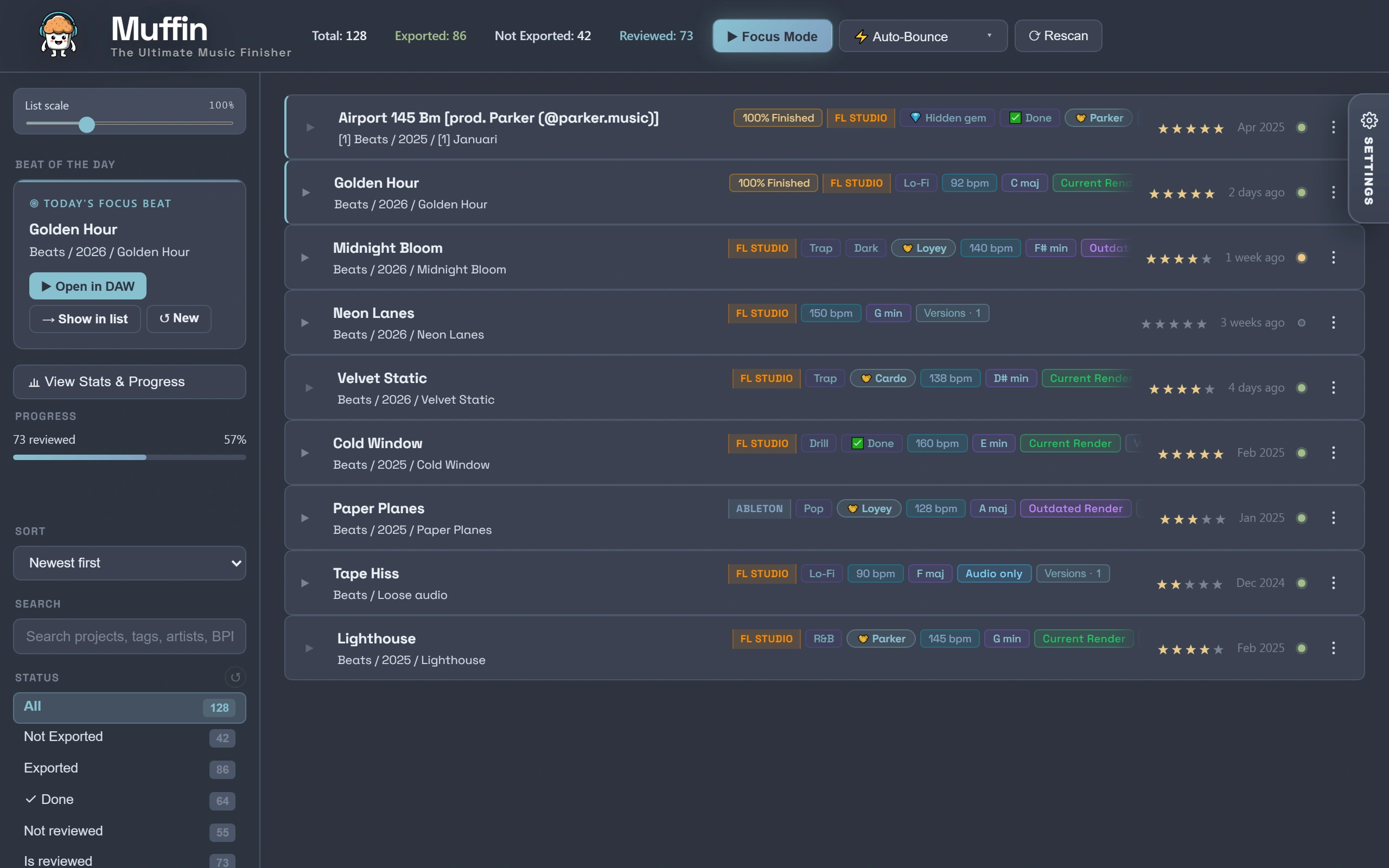Viewport: 1389px width, 868px height.
Task: Toggle status dot on Golden Hour row
Action: (1302, 192)
